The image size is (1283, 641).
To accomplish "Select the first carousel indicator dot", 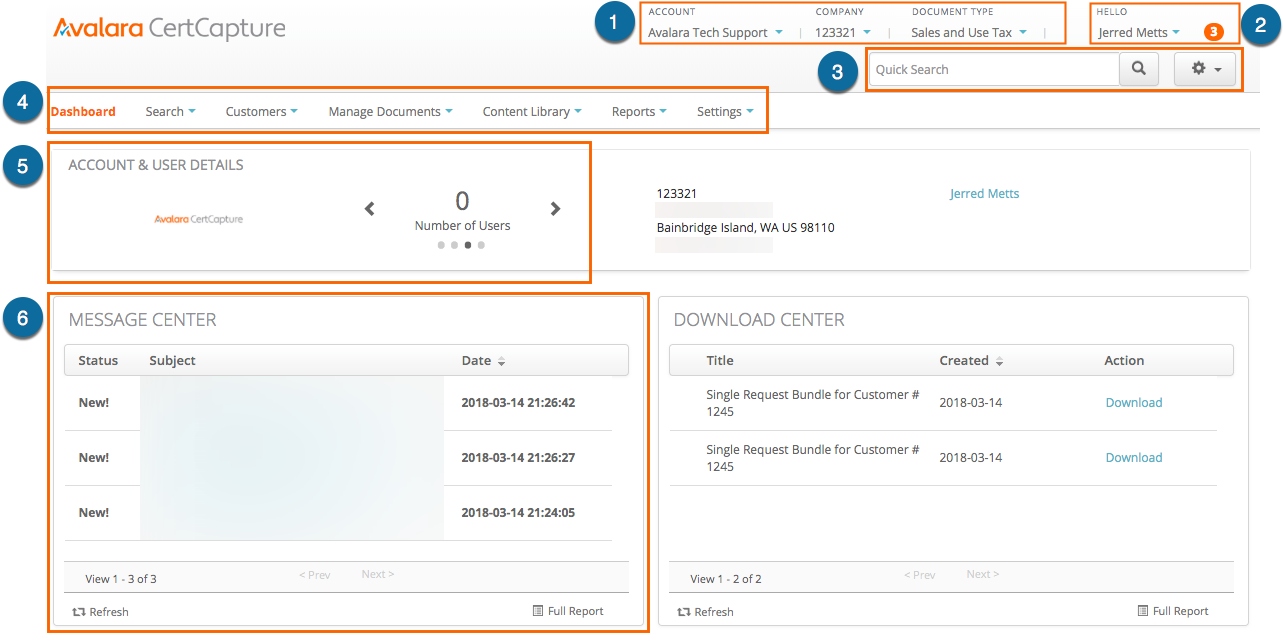I will pyautogui.click(x=441, y=245).
